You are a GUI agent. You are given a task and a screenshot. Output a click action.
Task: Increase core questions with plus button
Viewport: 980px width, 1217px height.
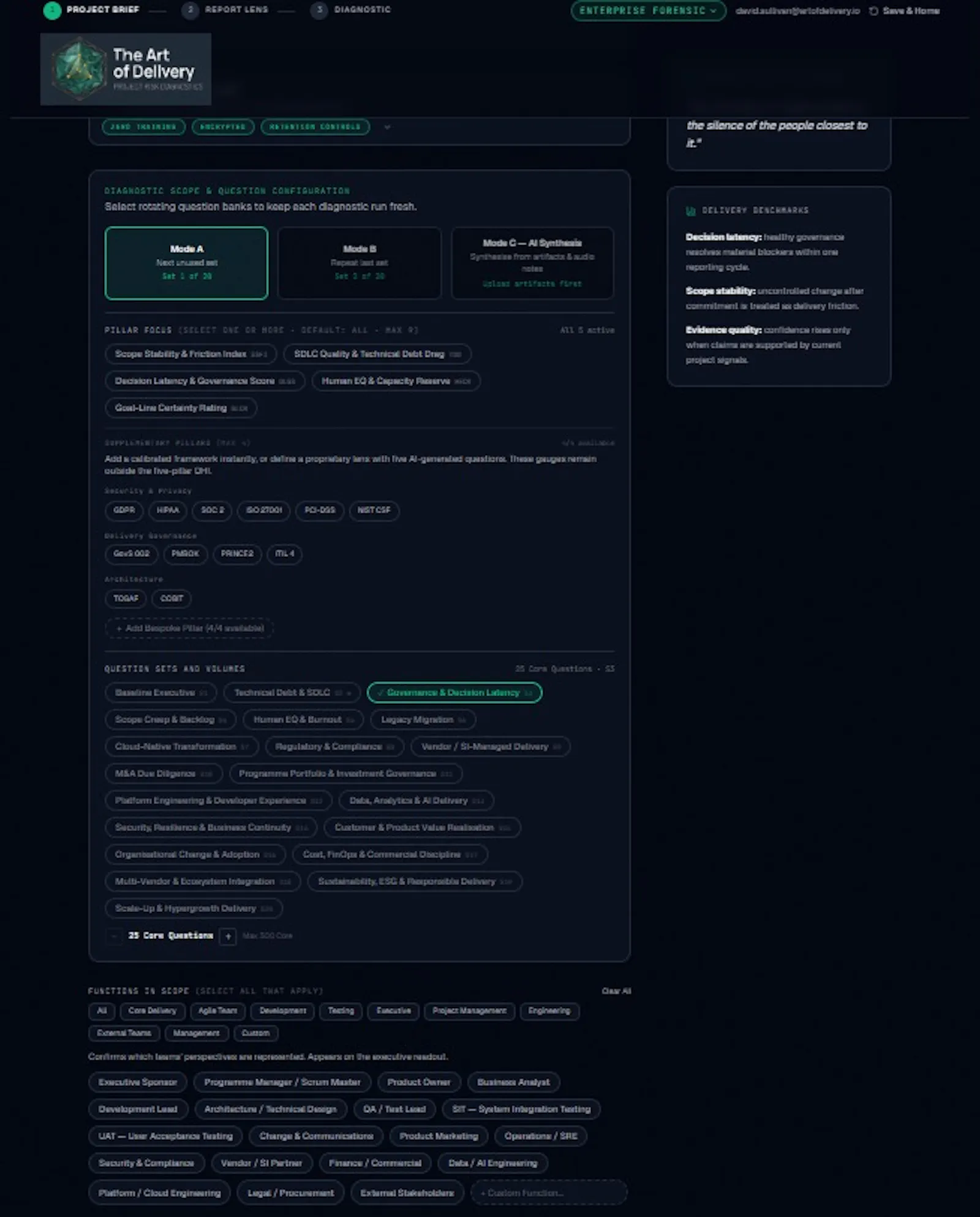click(x=228, y=936)
